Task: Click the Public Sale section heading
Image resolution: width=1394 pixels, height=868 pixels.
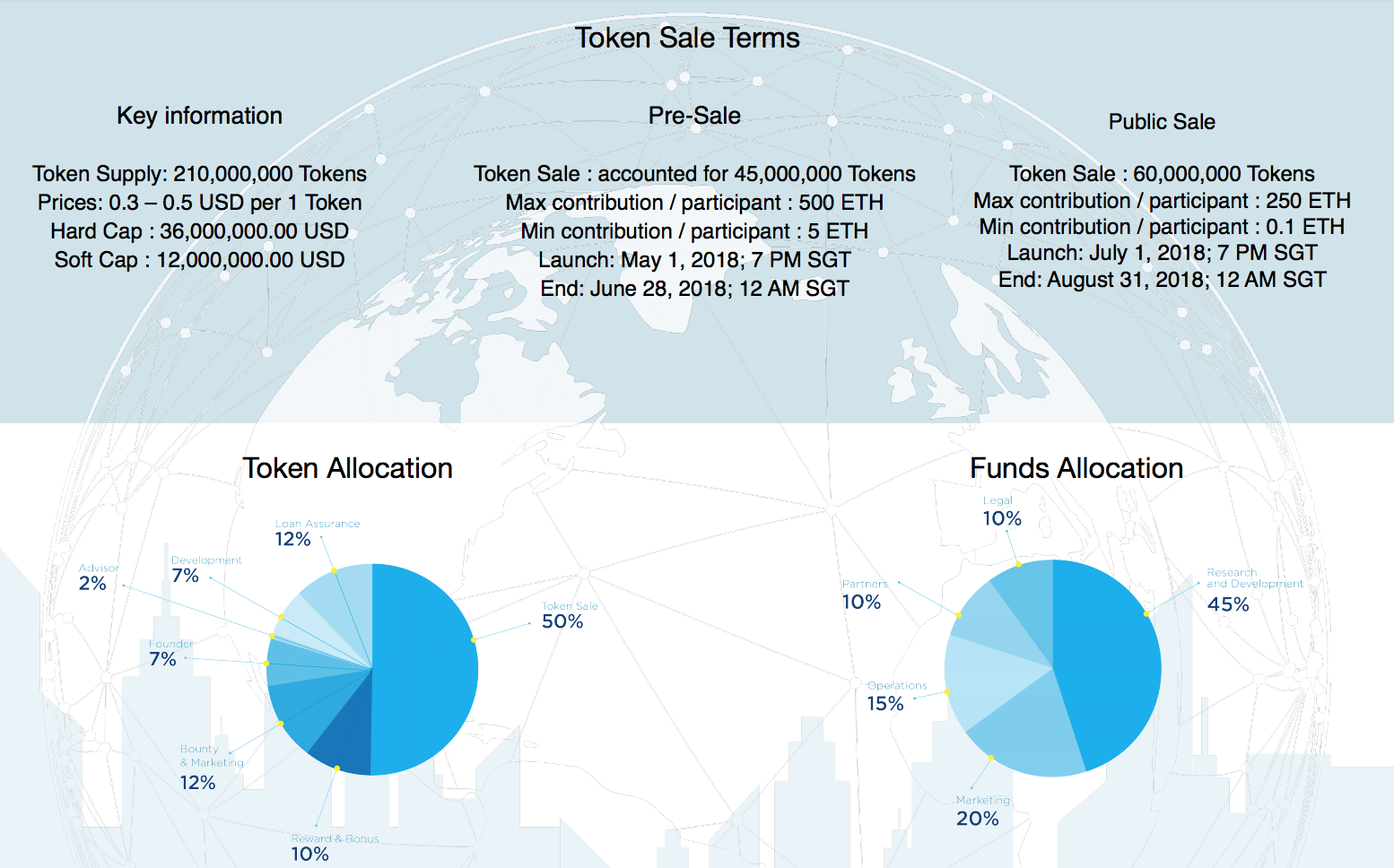Action: (1162, 122)
